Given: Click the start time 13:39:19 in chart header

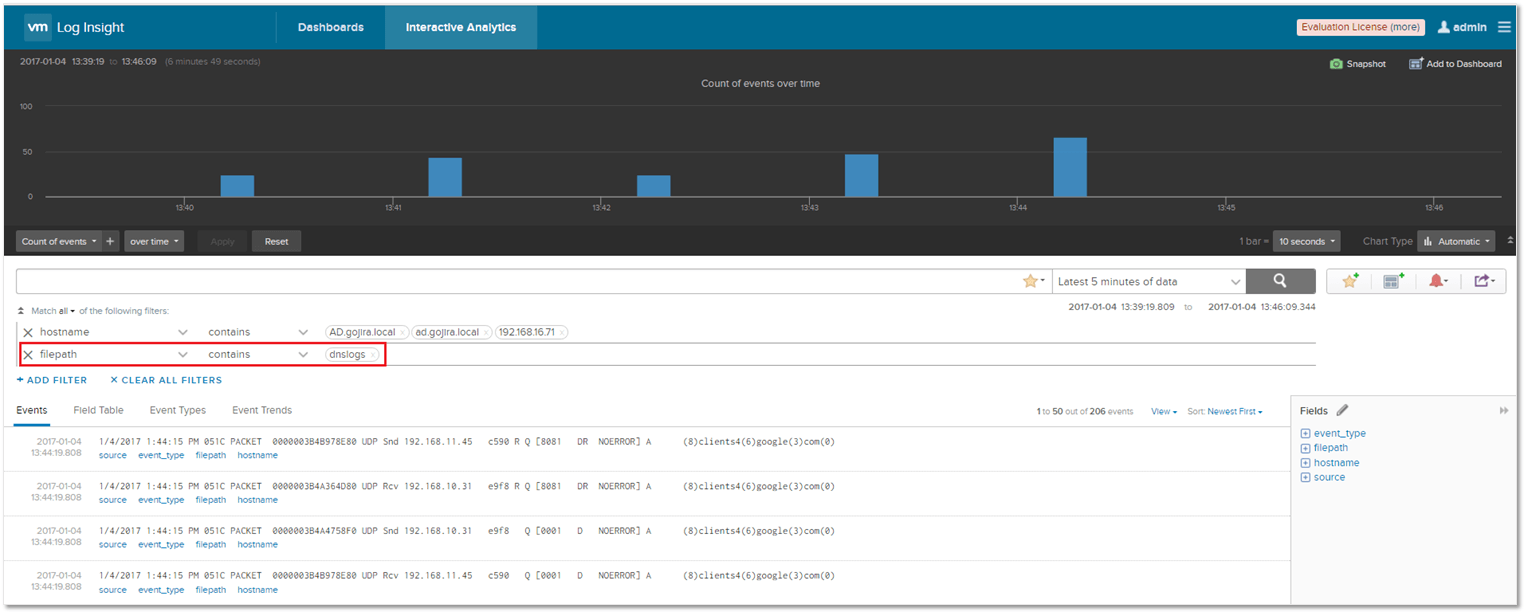Looking at the screenshot, I should coord(87,62).
